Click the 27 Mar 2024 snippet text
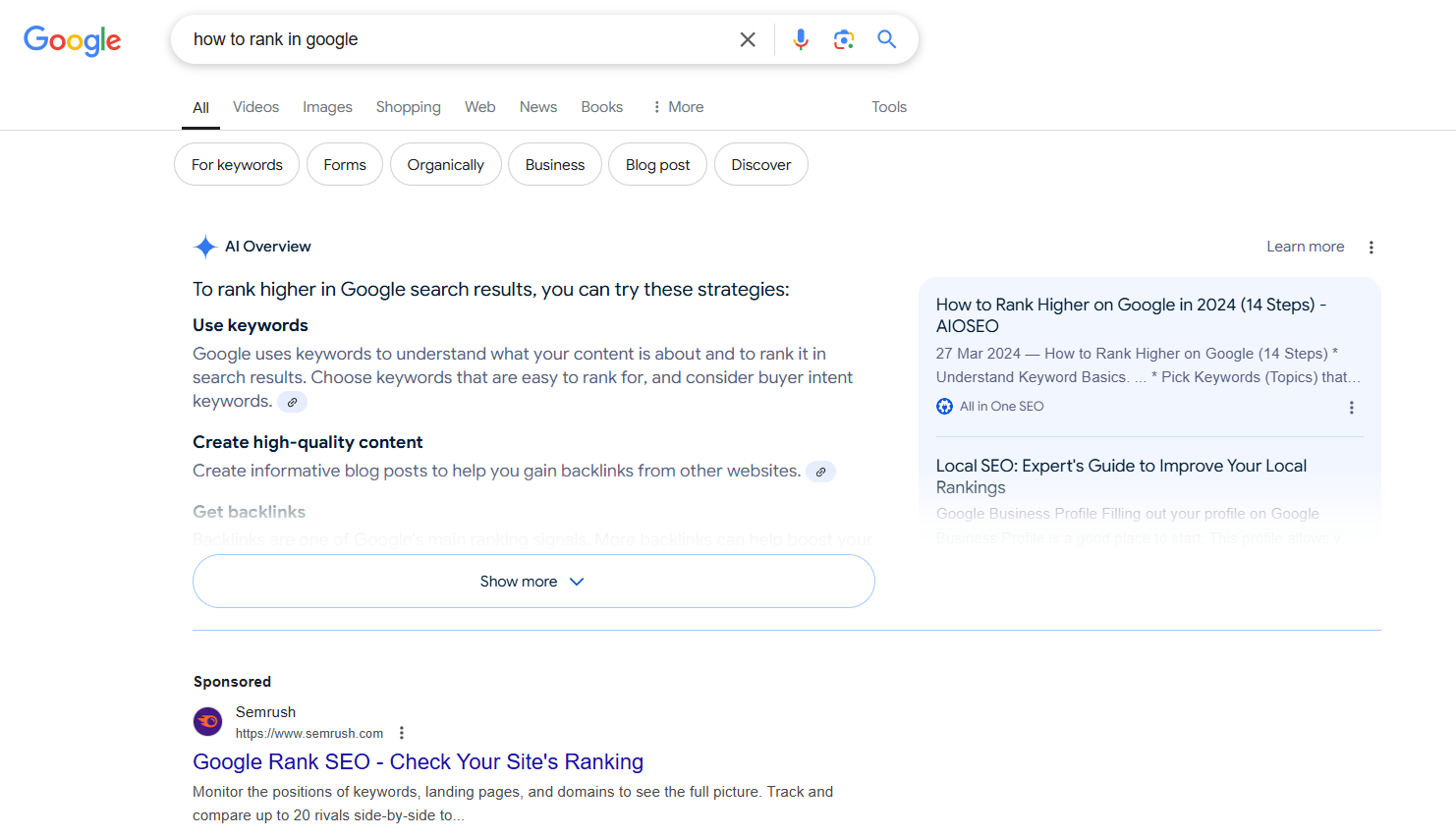 point(1148,365)
